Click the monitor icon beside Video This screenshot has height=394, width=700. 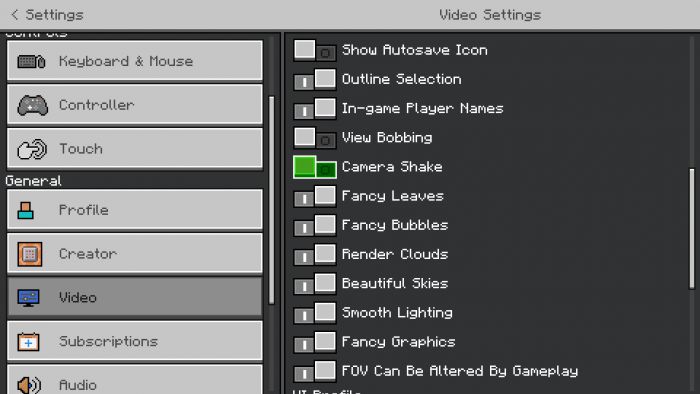(x=29, y=298)
